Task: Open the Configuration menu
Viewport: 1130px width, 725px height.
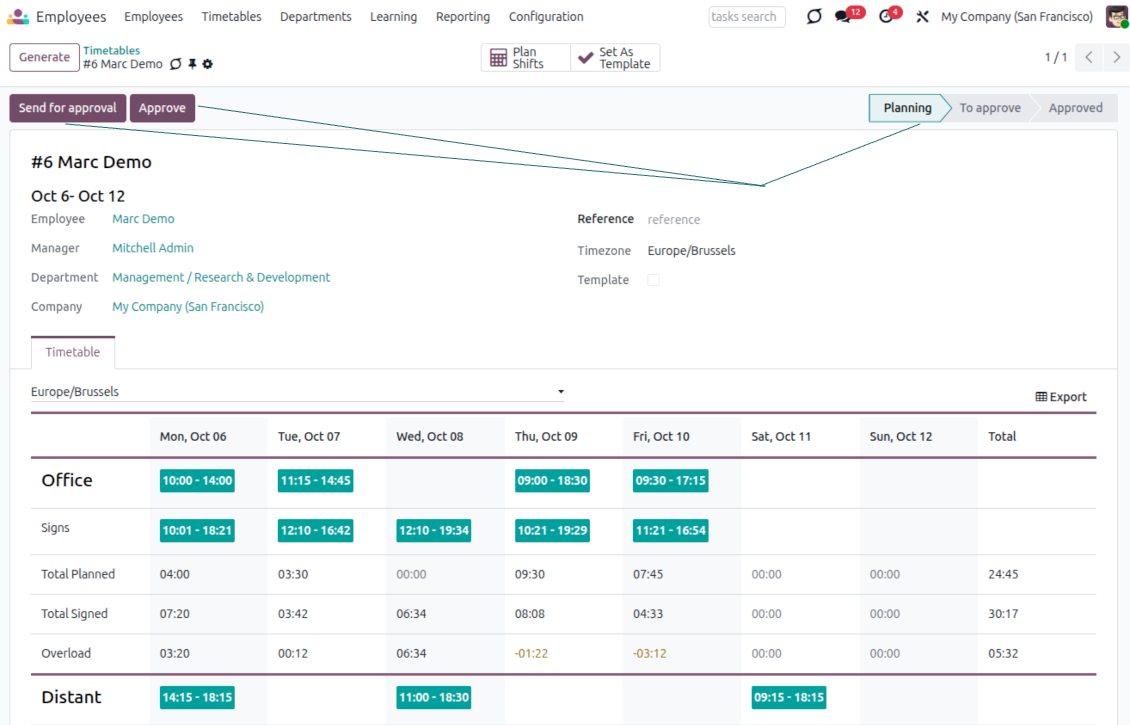Action: pyautogui.click(x=546, y=17)
